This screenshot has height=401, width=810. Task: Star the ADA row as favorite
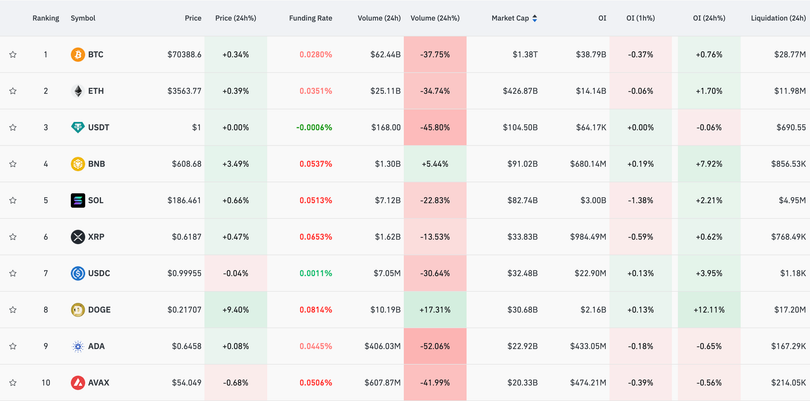[x=13, y=347]
